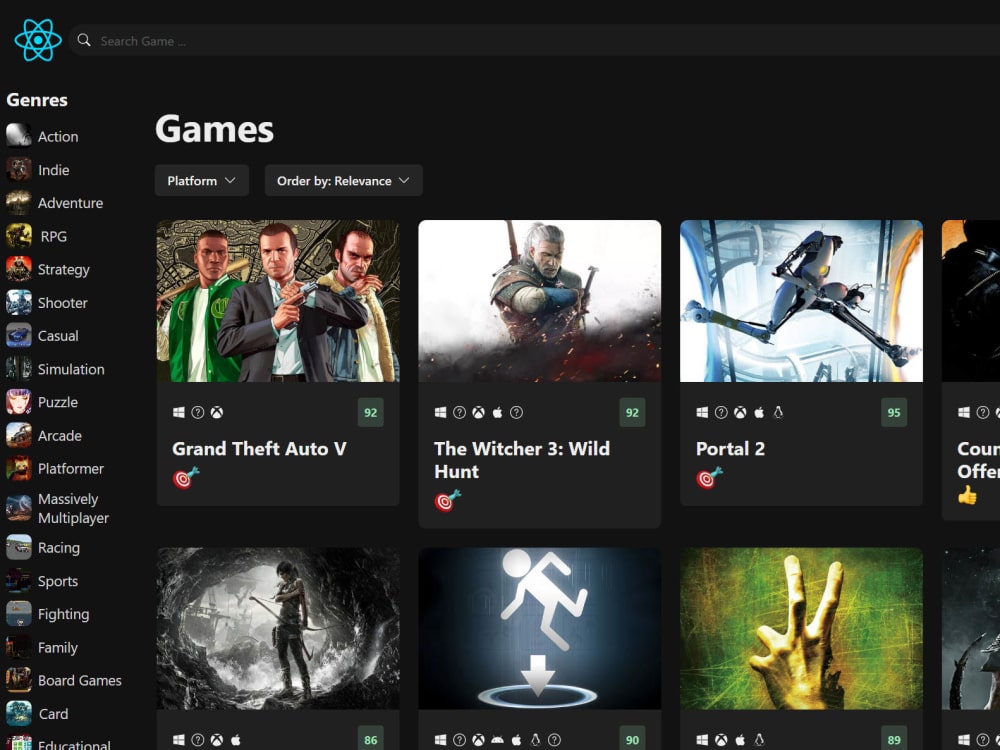Viewport: 1000px width, 750px height.
Task: Click the Apple icon on The Witcher 3 card
Action: [x=497, y=413]
